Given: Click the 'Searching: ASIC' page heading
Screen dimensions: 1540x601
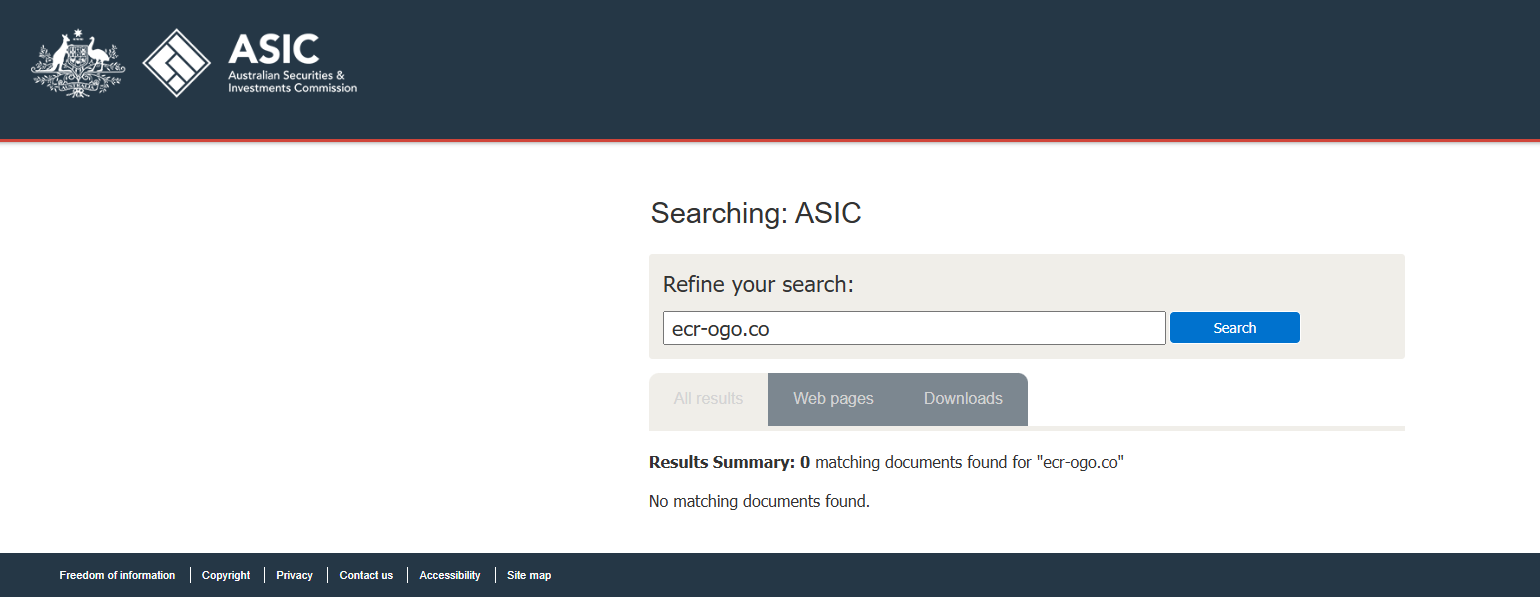Looking at the screenshot, I should coord(755,213).
